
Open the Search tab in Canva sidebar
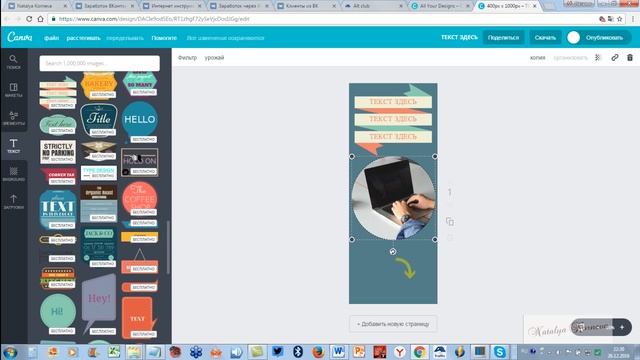pyautogui.click(x=13, y=62)
